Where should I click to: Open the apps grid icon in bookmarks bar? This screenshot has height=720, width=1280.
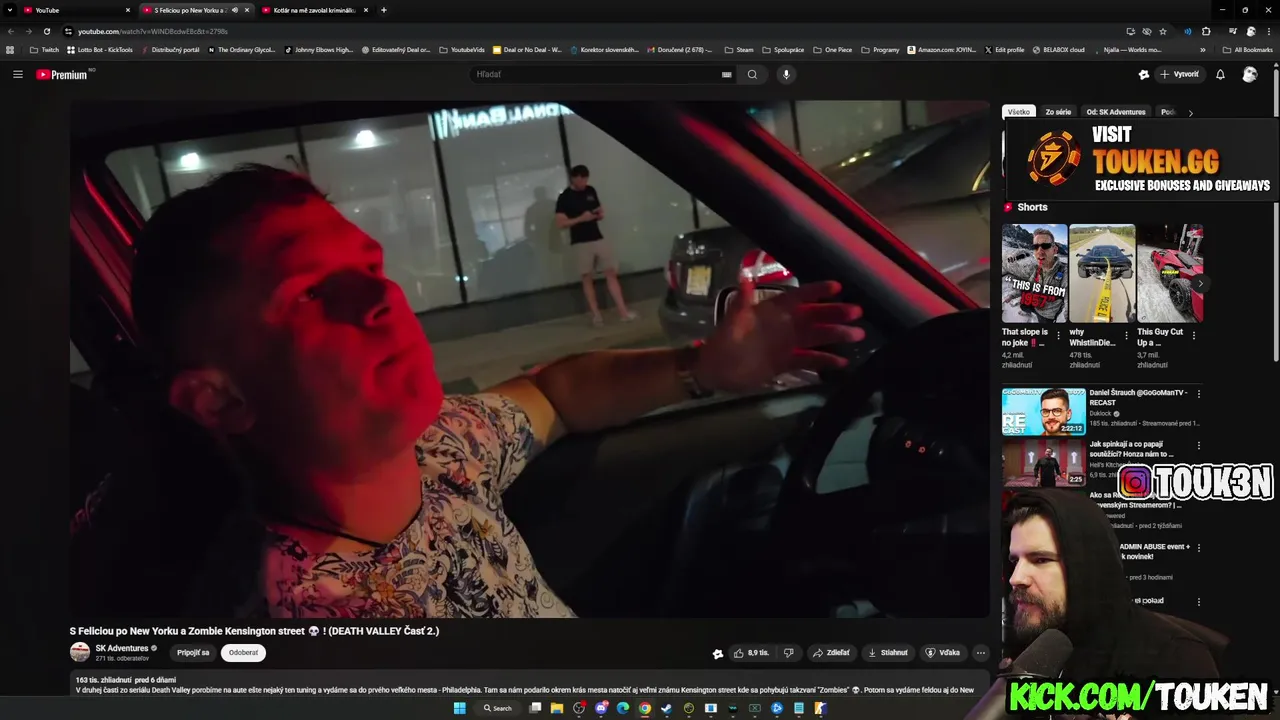10,49
